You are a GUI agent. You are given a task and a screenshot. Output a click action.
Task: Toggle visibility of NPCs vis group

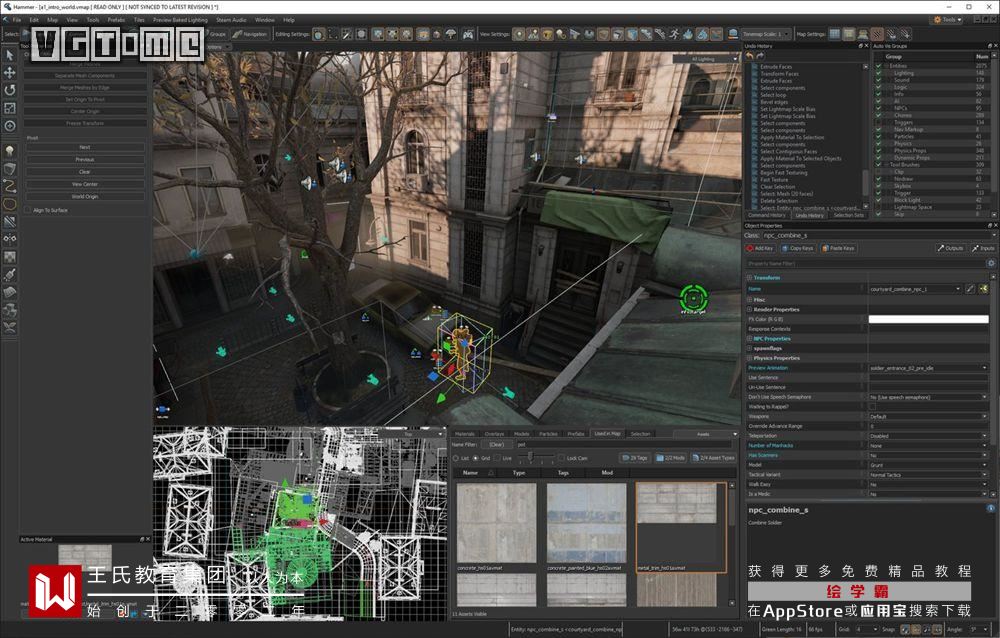click(x=878, y=108)
